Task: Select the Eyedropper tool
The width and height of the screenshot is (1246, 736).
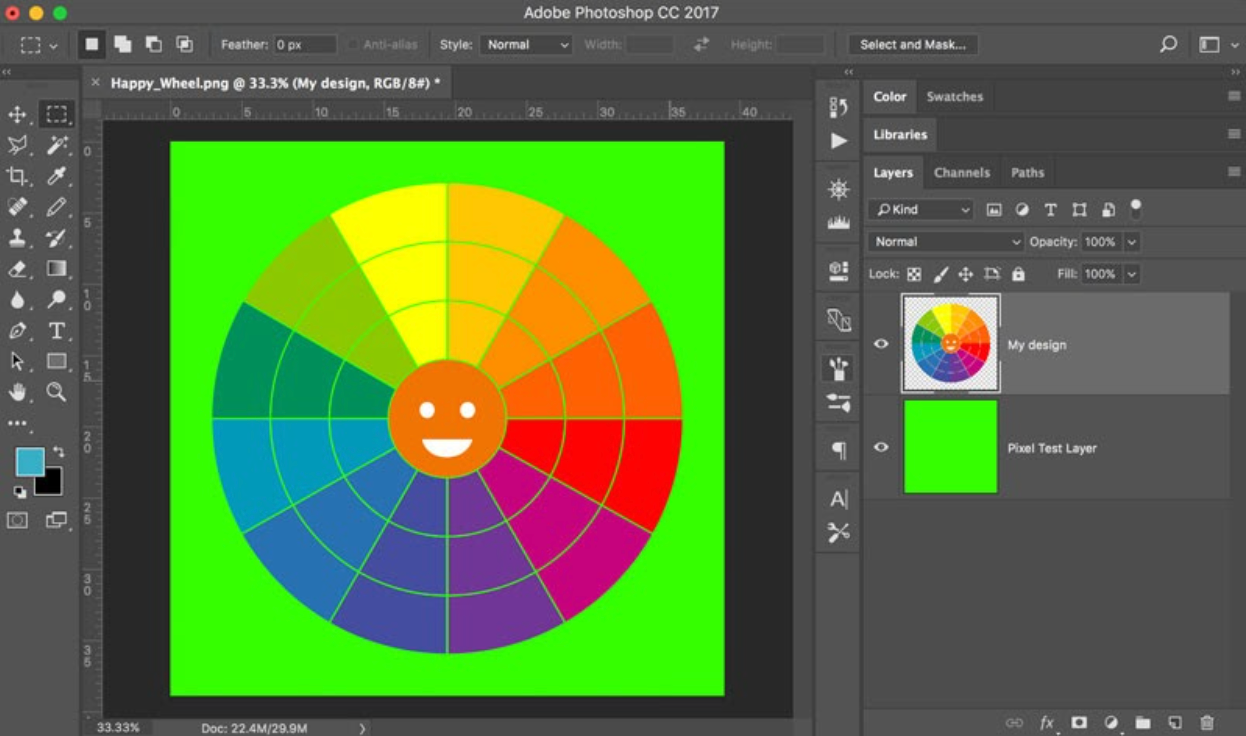Action: tap(57, 177)
